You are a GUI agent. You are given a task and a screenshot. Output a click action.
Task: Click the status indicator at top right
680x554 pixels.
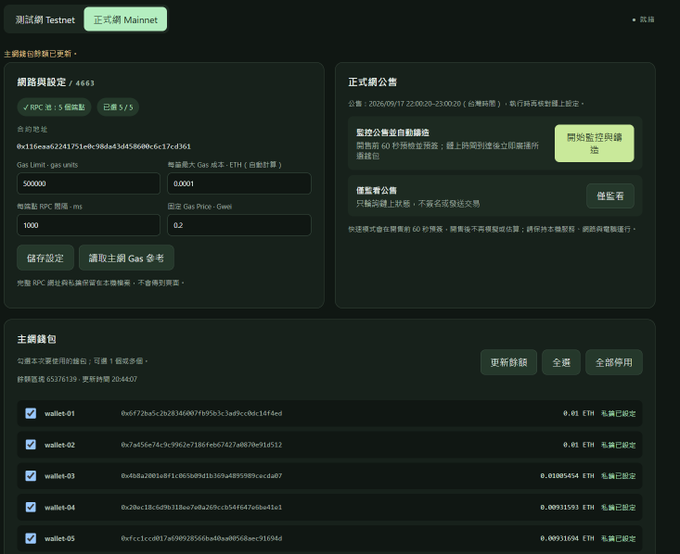[x=643, y=20]
